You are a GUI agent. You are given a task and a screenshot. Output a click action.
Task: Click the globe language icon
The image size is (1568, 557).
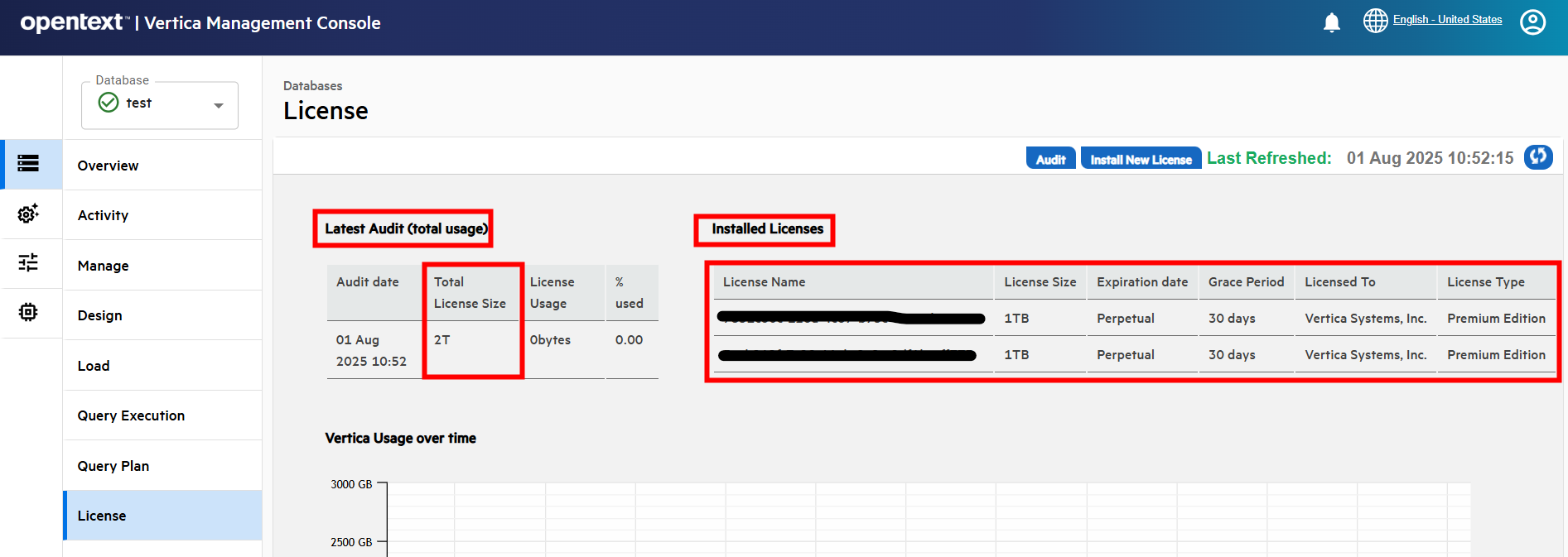[x=1375, y=21]
